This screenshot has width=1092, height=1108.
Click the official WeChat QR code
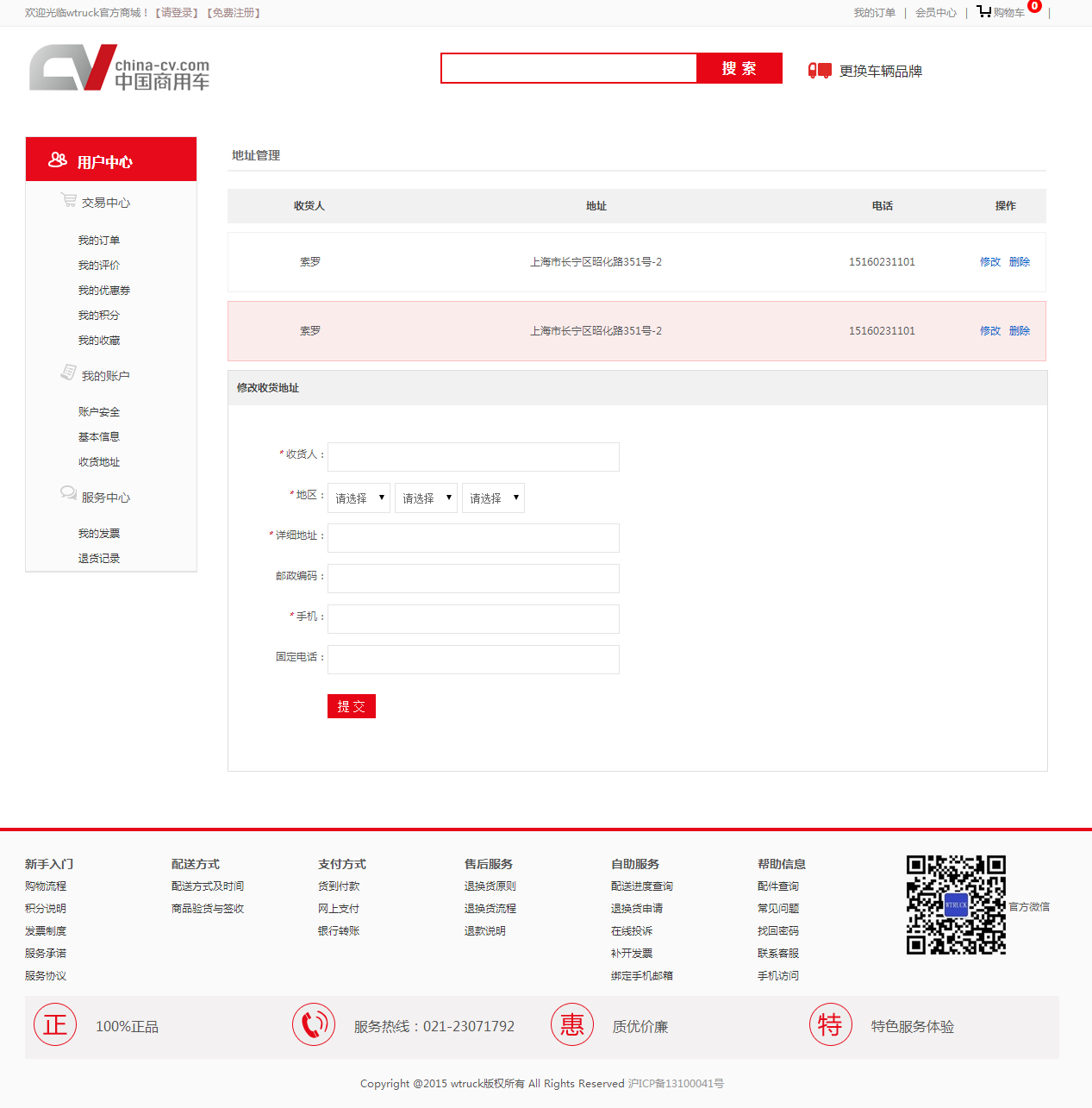956,905
